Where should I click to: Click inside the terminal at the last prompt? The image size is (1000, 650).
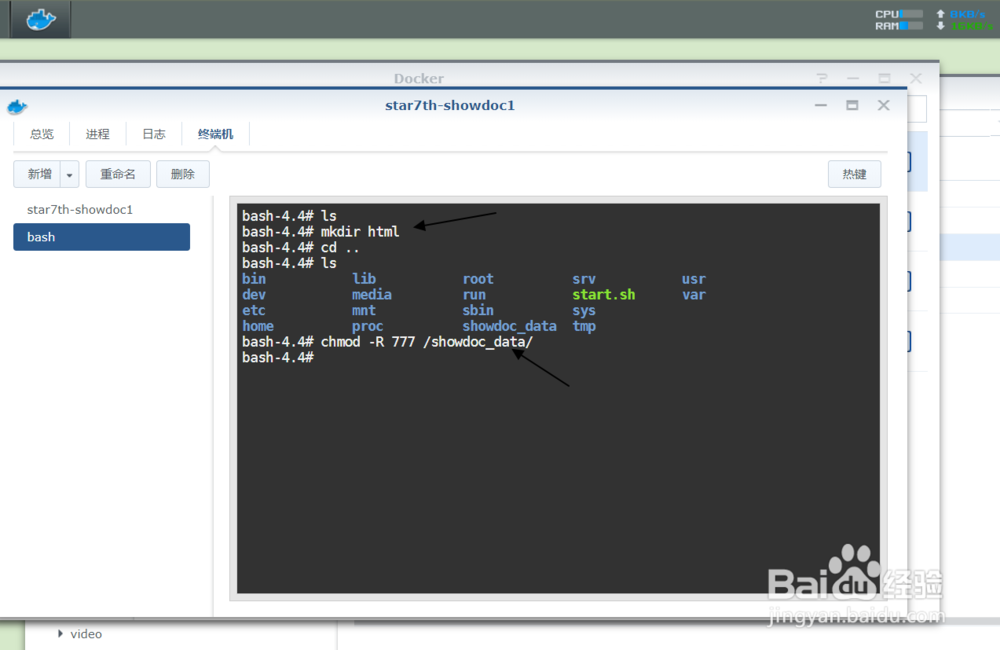(278, 357)
